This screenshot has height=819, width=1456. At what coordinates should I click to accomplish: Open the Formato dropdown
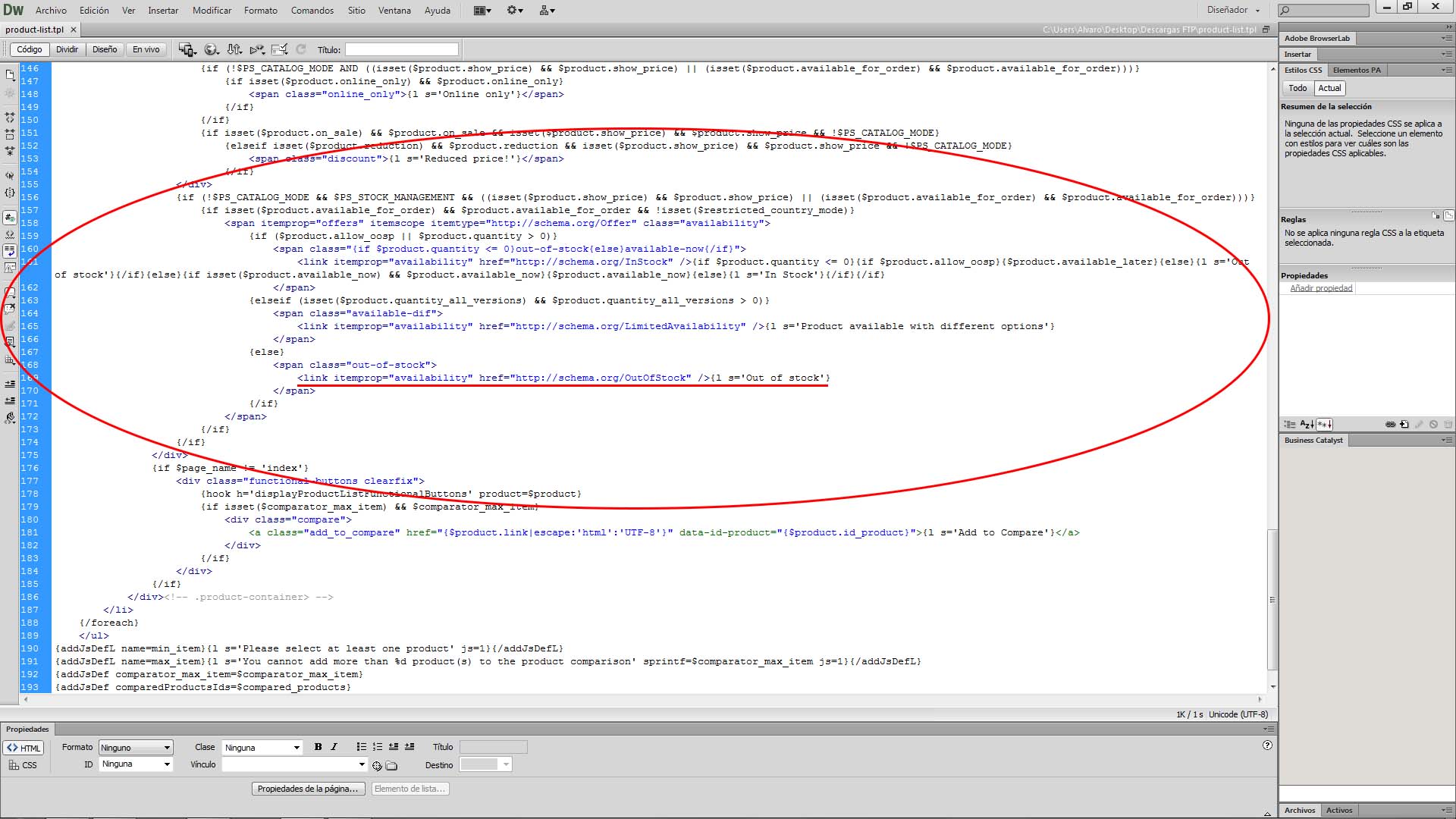pyautogui.click(x=136, y=748)
